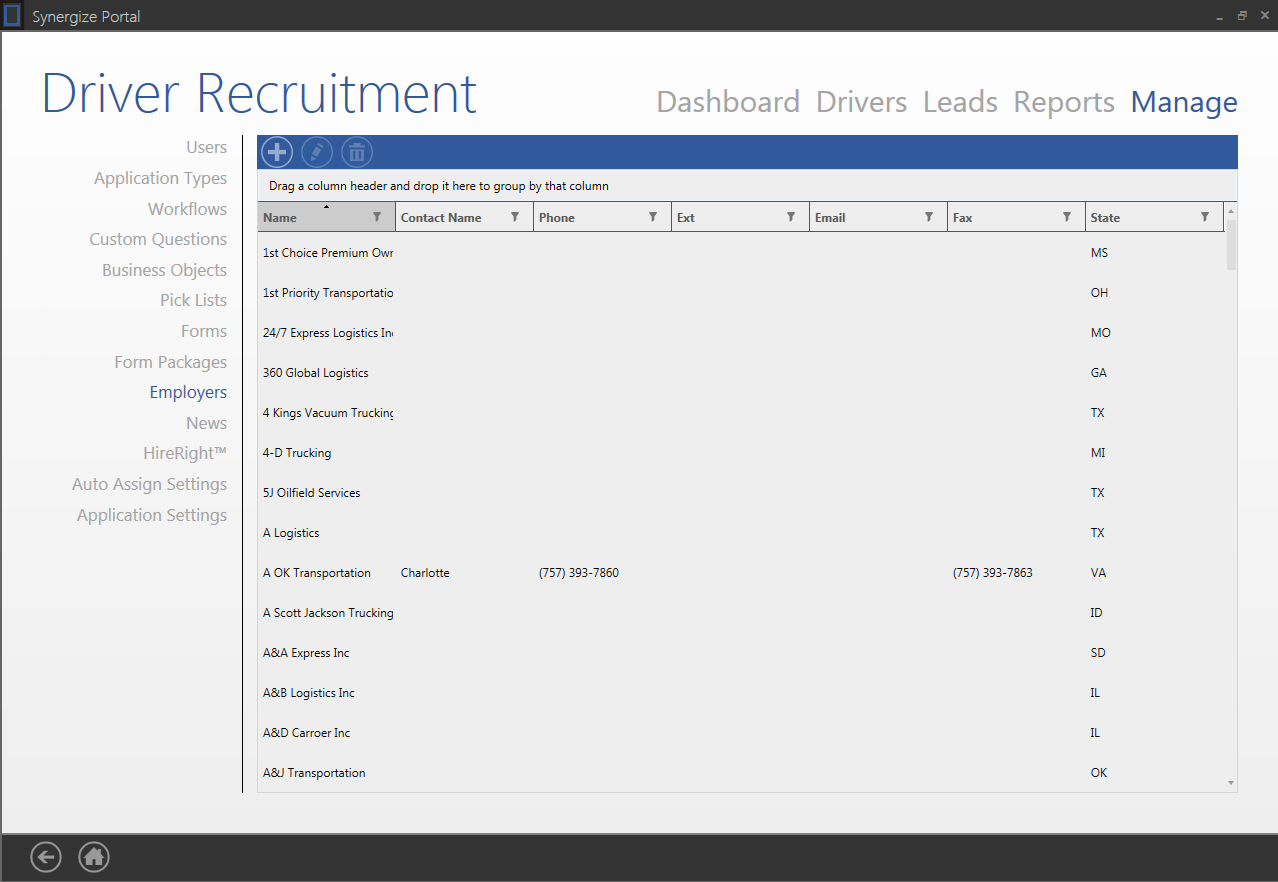Switch to the Reports tab

point(1064,102)
